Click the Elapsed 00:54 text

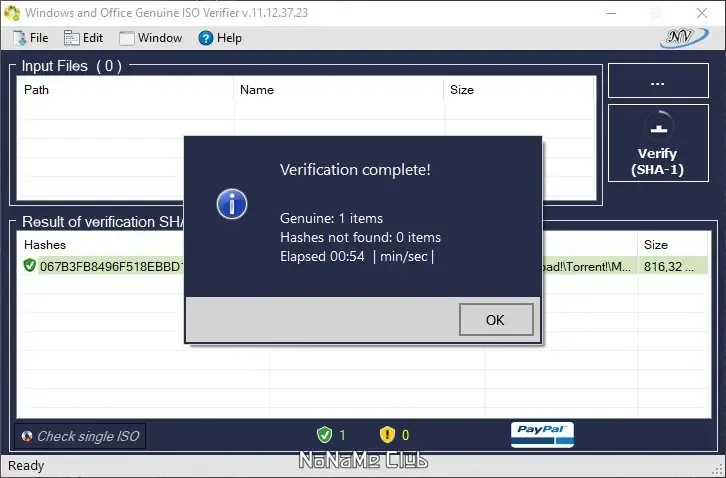click(x=322, y=256)
